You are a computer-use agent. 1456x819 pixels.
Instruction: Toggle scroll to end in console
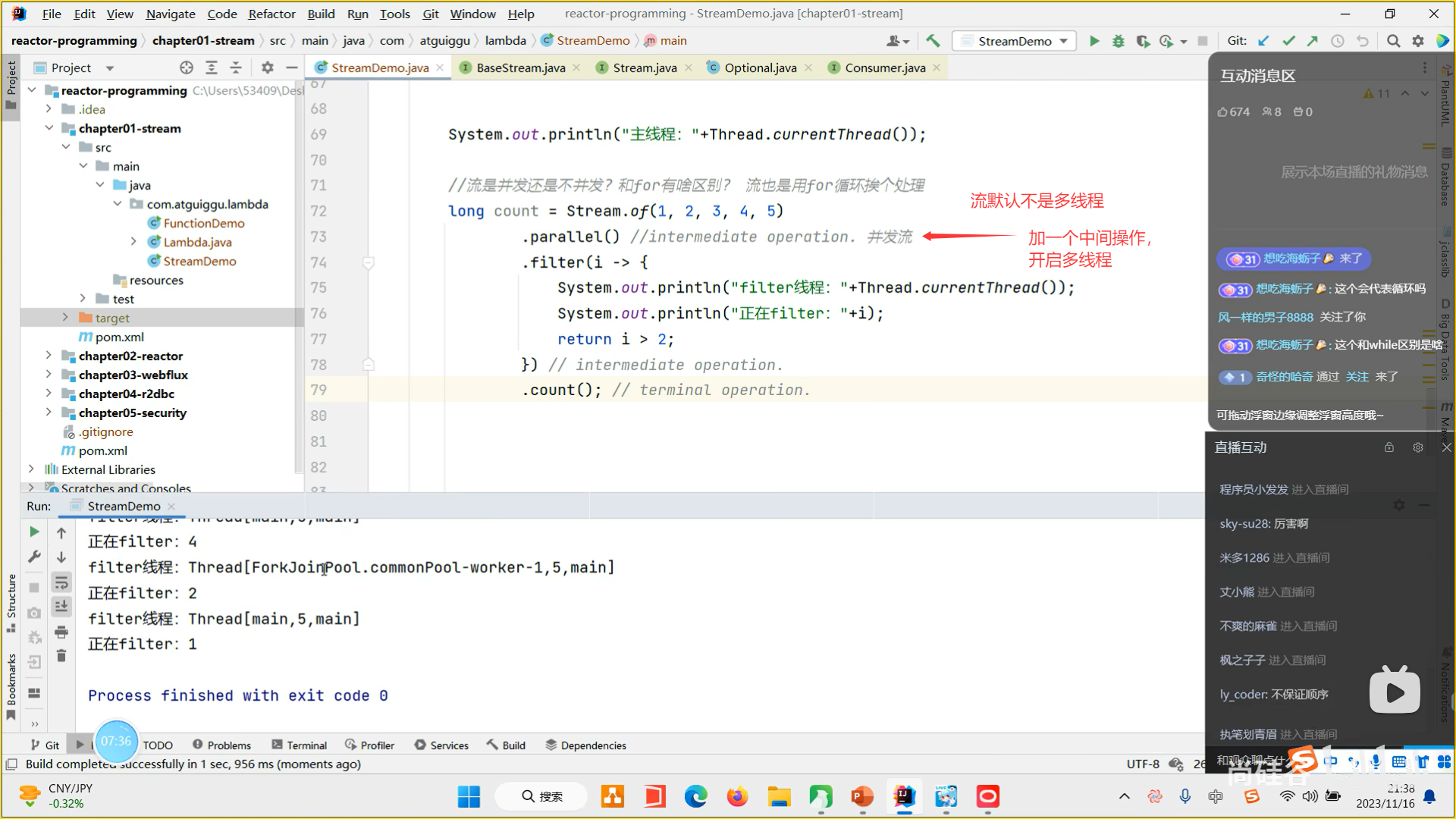tap(61, 607)
